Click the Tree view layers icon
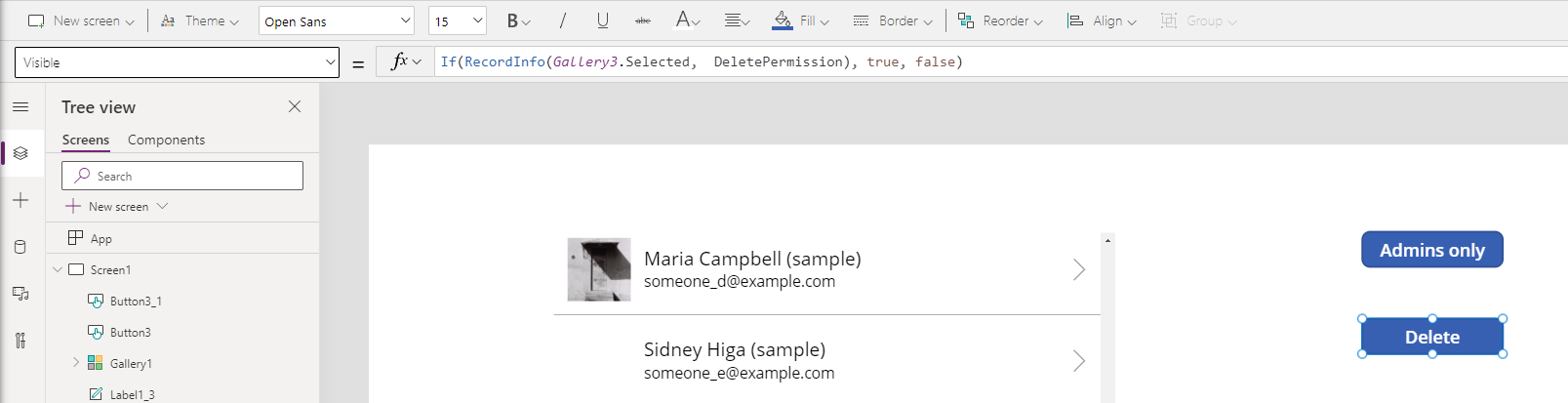Image resolution: width=1568 pixels, height=403 pixels. 20,153
